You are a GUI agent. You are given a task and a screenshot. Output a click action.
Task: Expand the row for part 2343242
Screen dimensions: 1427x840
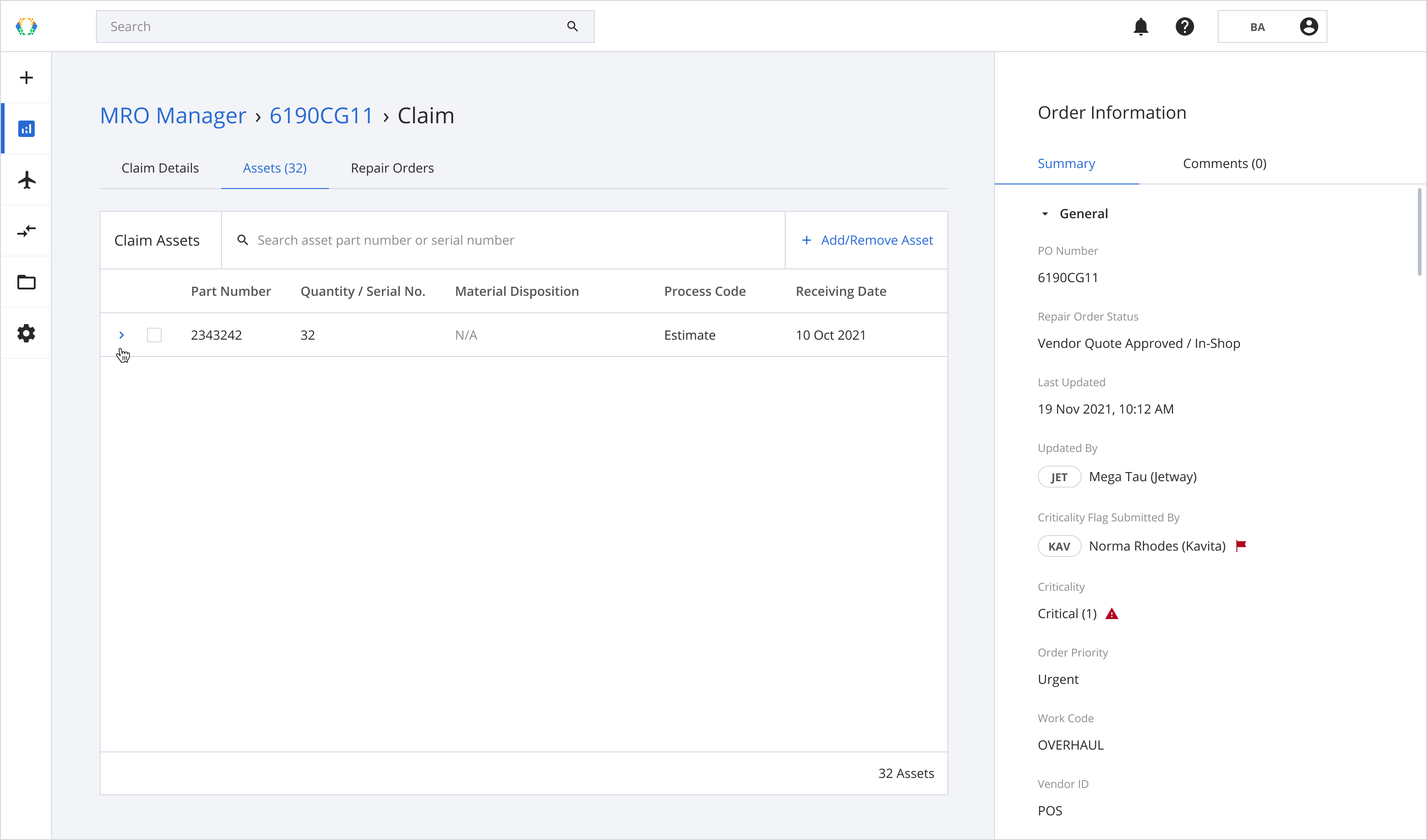[x=121, y=335]
